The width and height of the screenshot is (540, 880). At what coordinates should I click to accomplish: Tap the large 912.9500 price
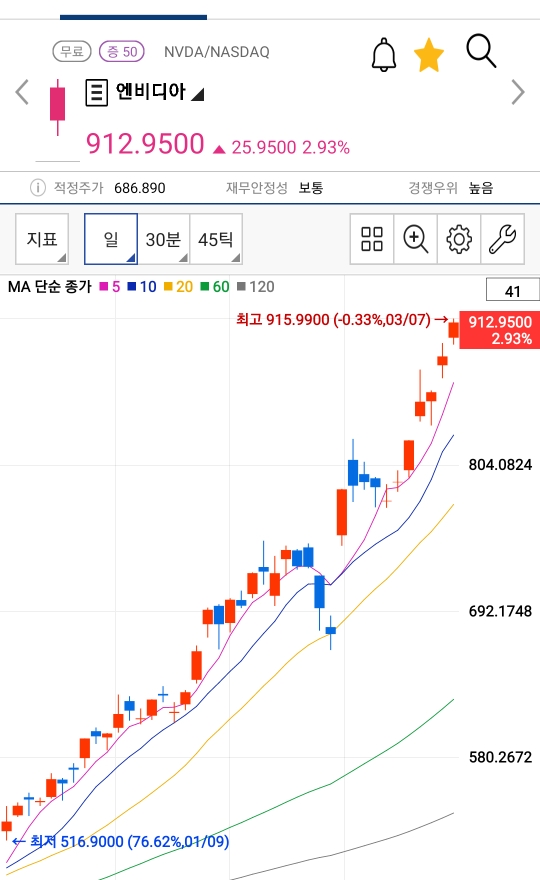click(x=145, y=144)
